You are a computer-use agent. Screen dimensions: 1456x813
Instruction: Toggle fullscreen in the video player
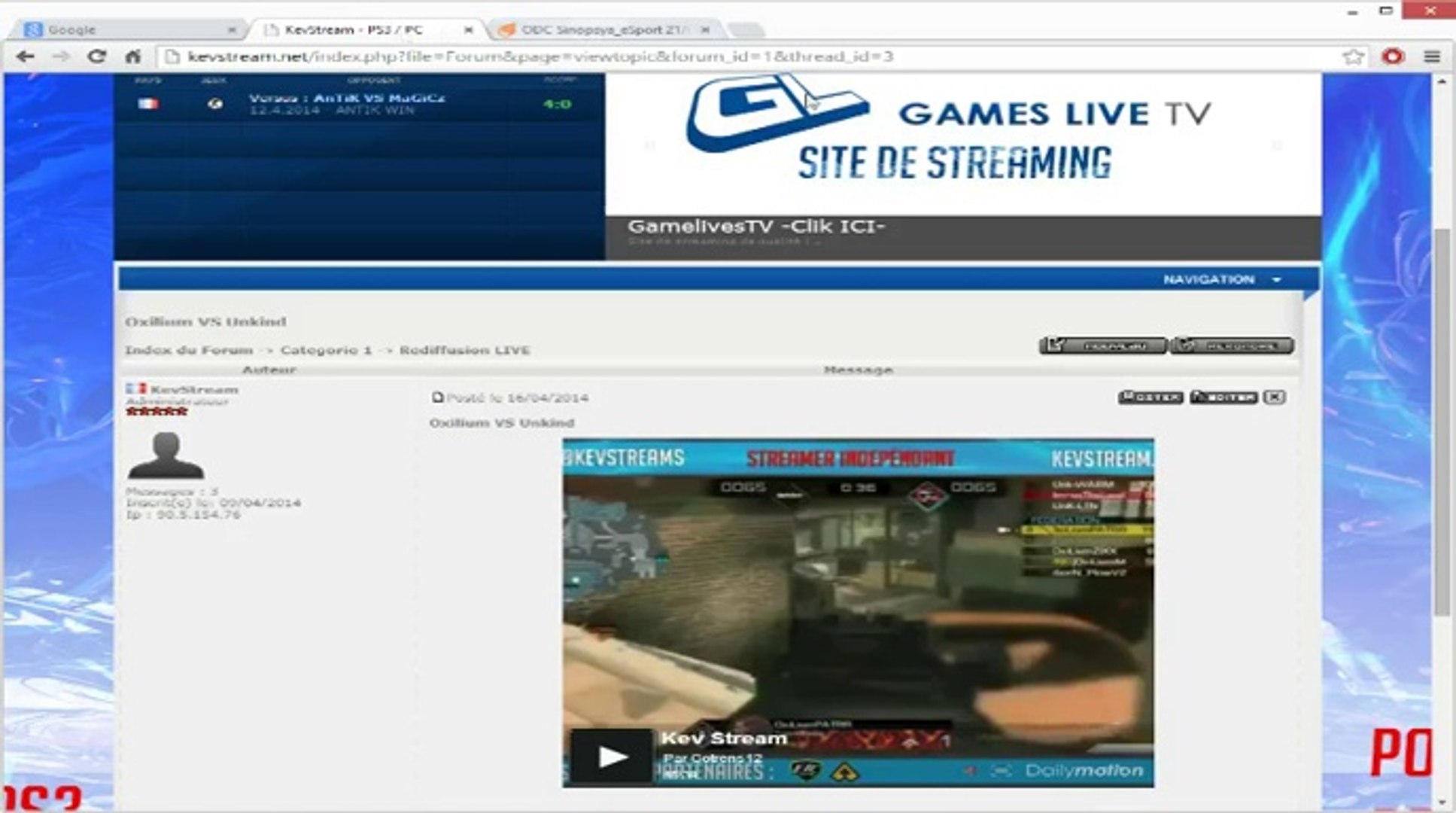pyautogui.click(x=1001, y=771)
